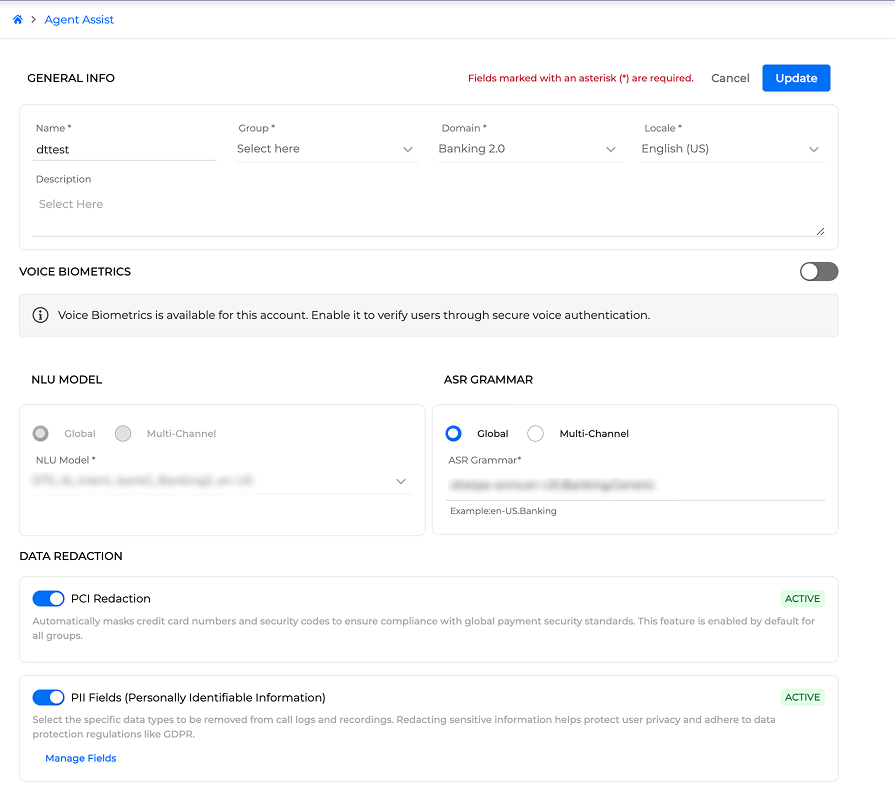
Task: Open the Group dropdown
Action: 326,149
